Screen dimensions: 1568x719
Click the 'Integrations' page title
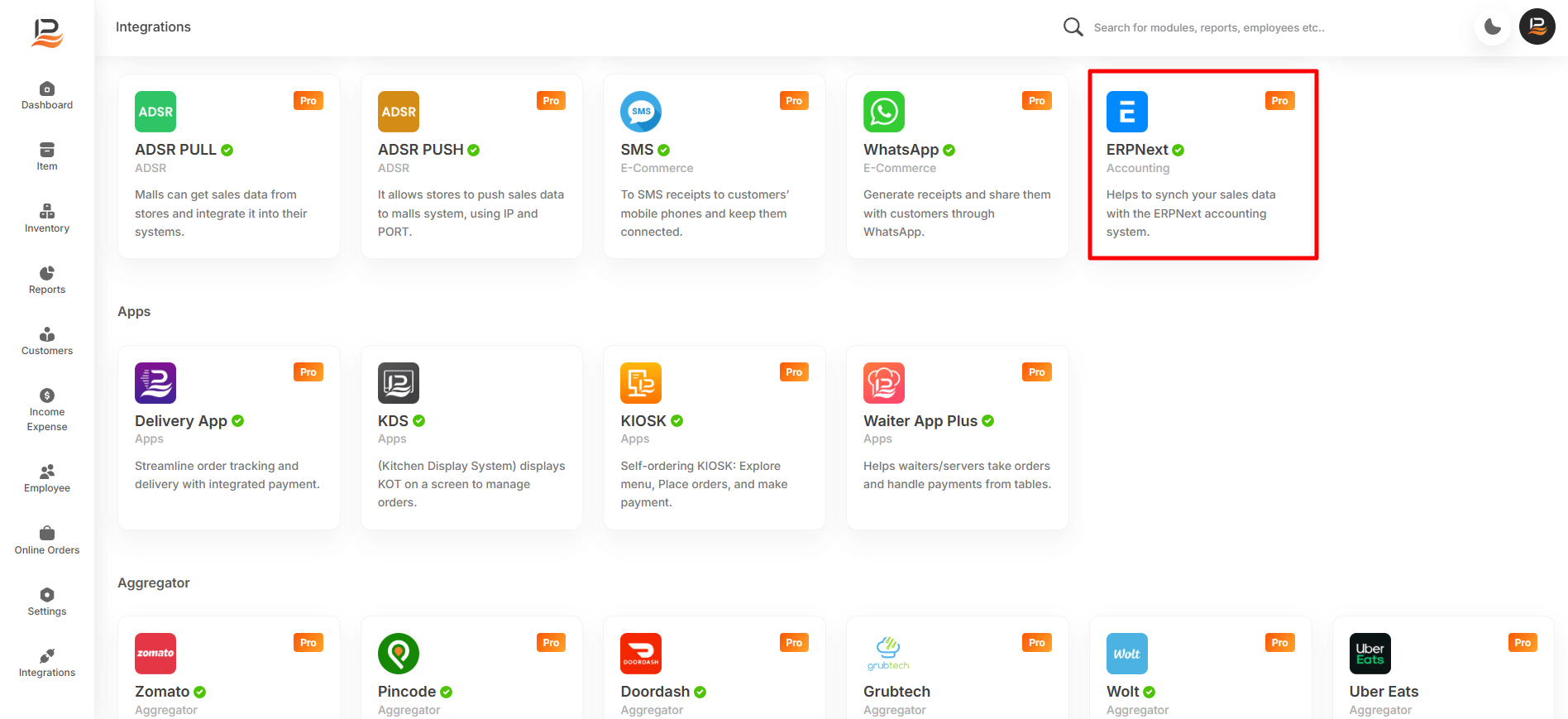pos(153,27)
